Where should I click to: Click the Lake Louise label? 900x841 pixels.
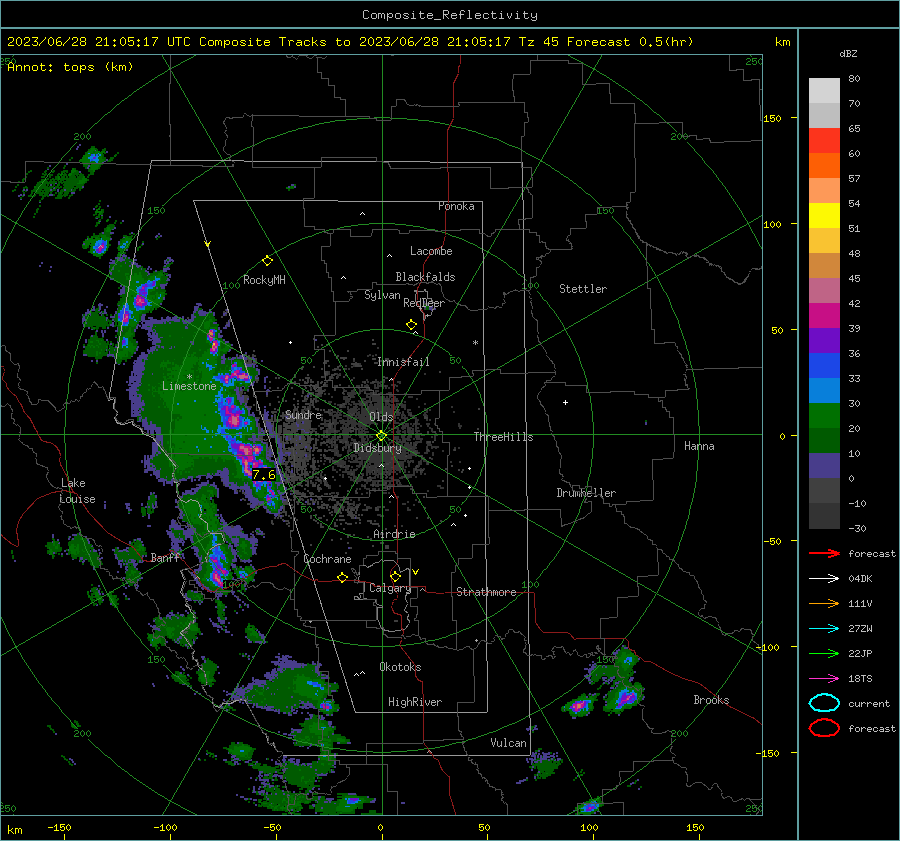pyautogui.click(x=78, y=491)
